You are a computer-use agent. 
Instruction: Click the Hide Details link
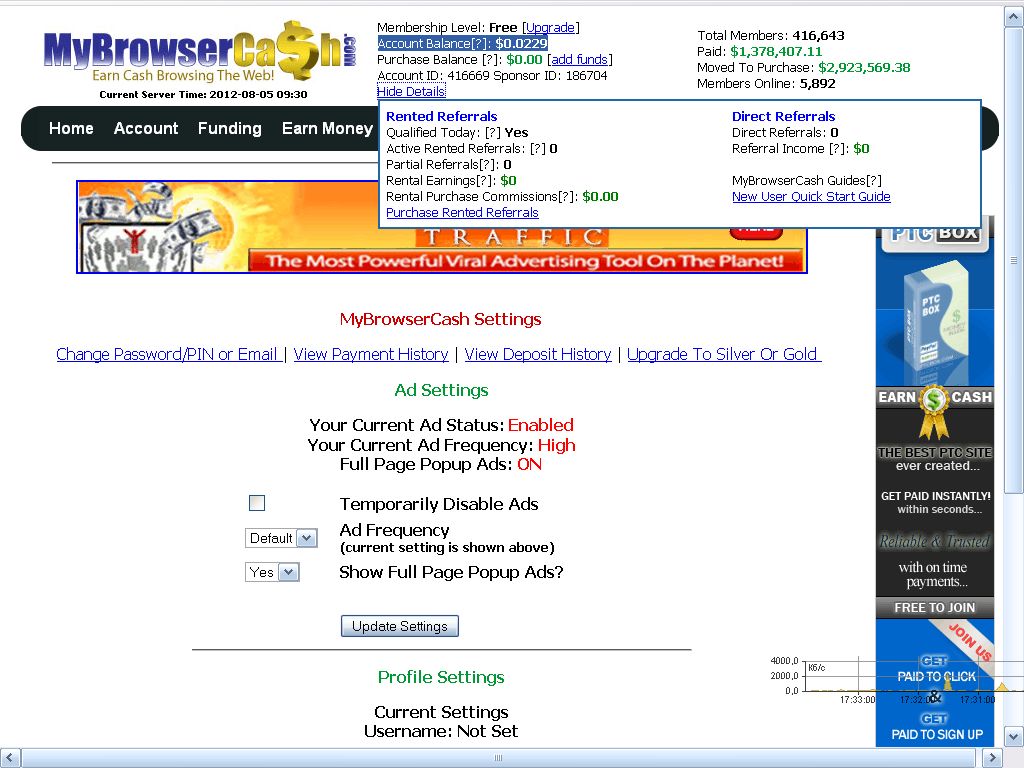coord(411,91)
